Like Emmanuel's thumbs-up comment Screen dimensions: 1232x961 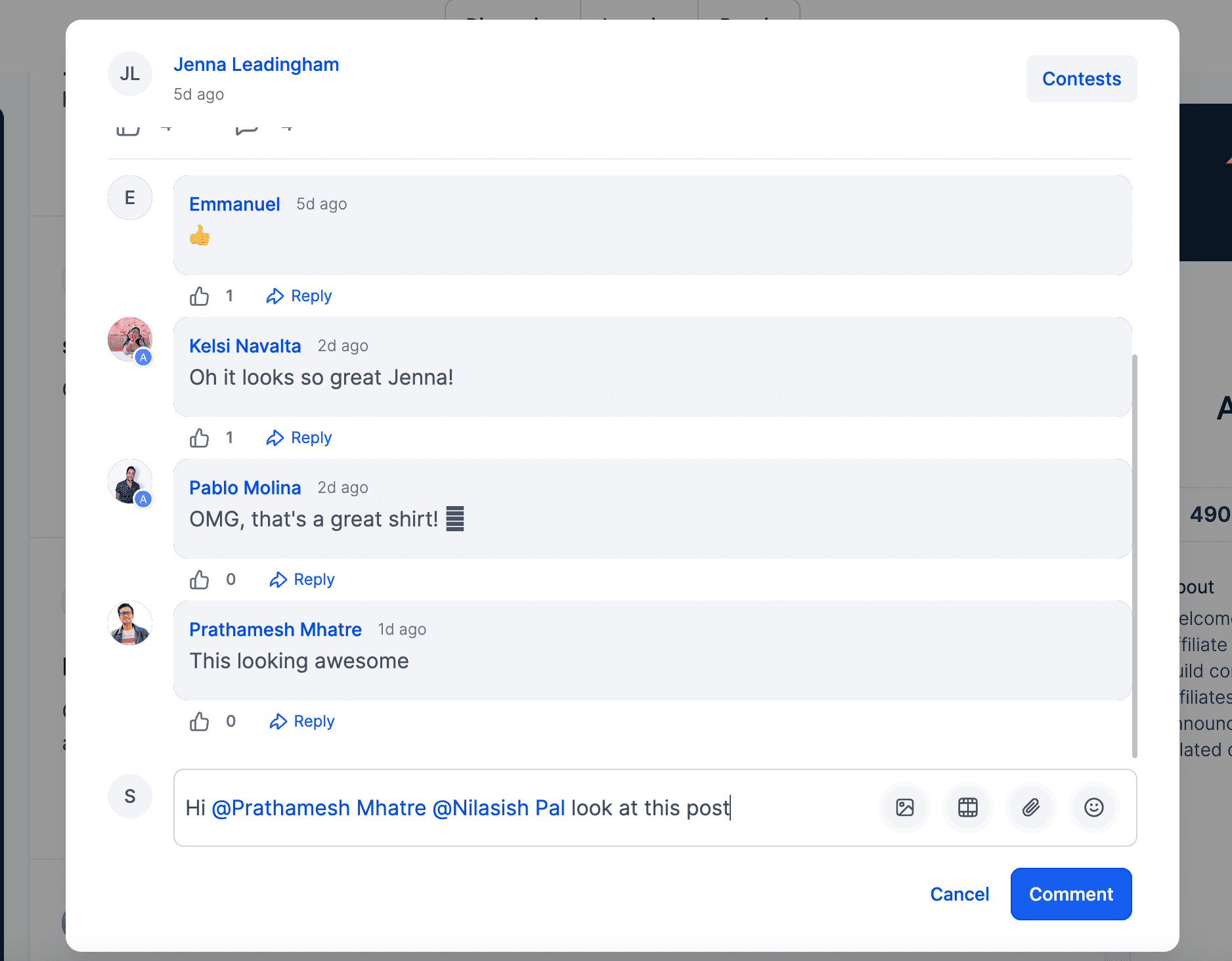pyautogui.click(x=199, y=296)
